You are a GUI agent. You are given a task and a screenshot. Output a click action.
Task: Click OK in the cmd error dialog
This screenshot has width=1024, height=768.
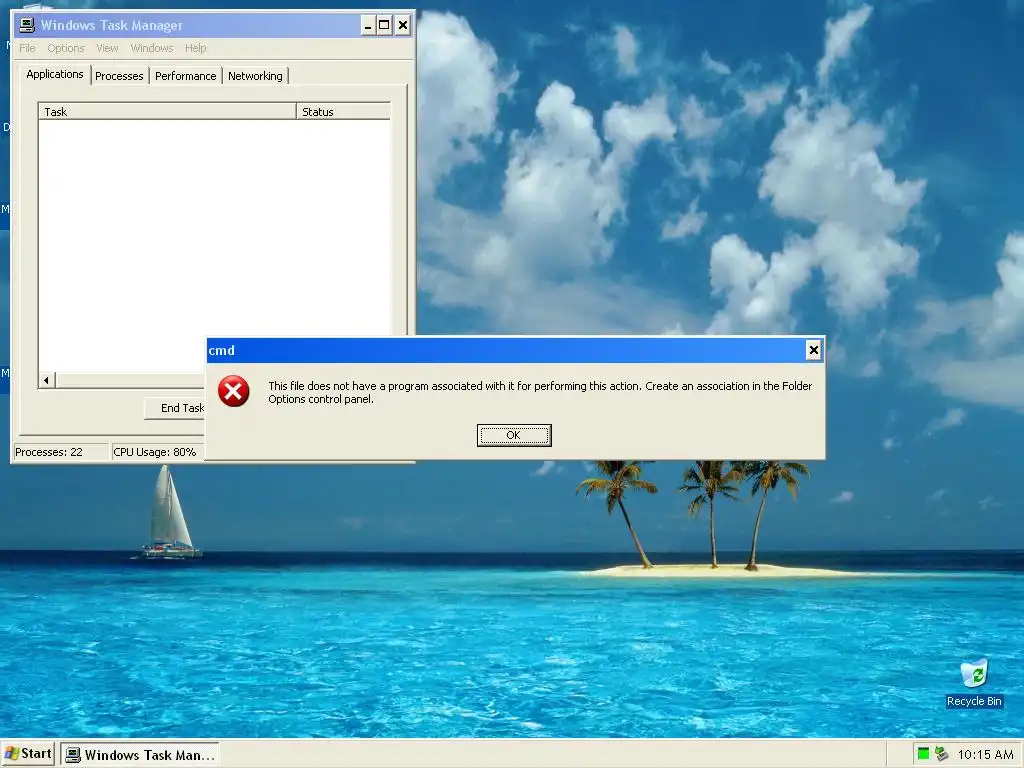514,435
